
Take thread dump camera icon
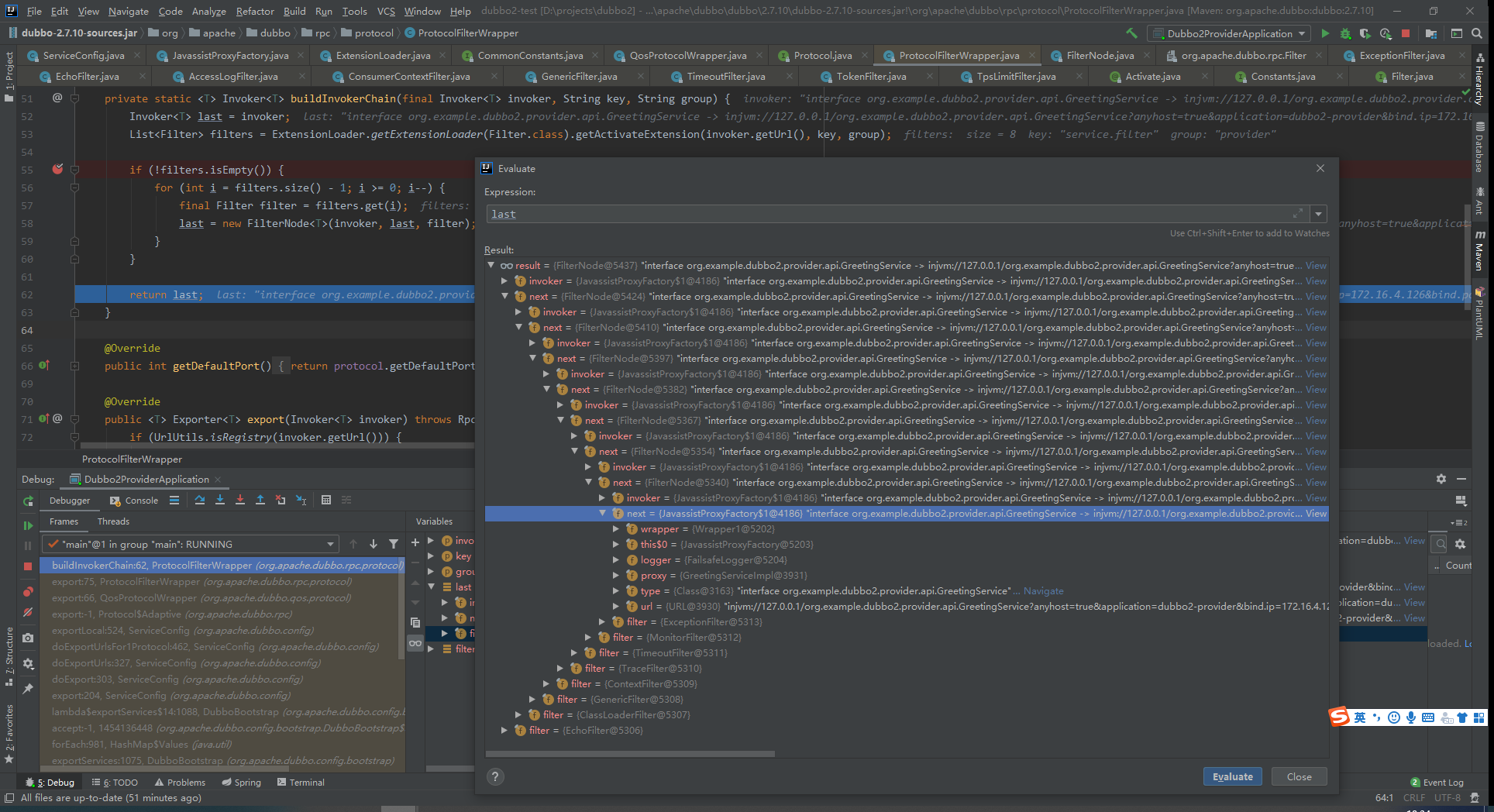click(x=28, y=638)
